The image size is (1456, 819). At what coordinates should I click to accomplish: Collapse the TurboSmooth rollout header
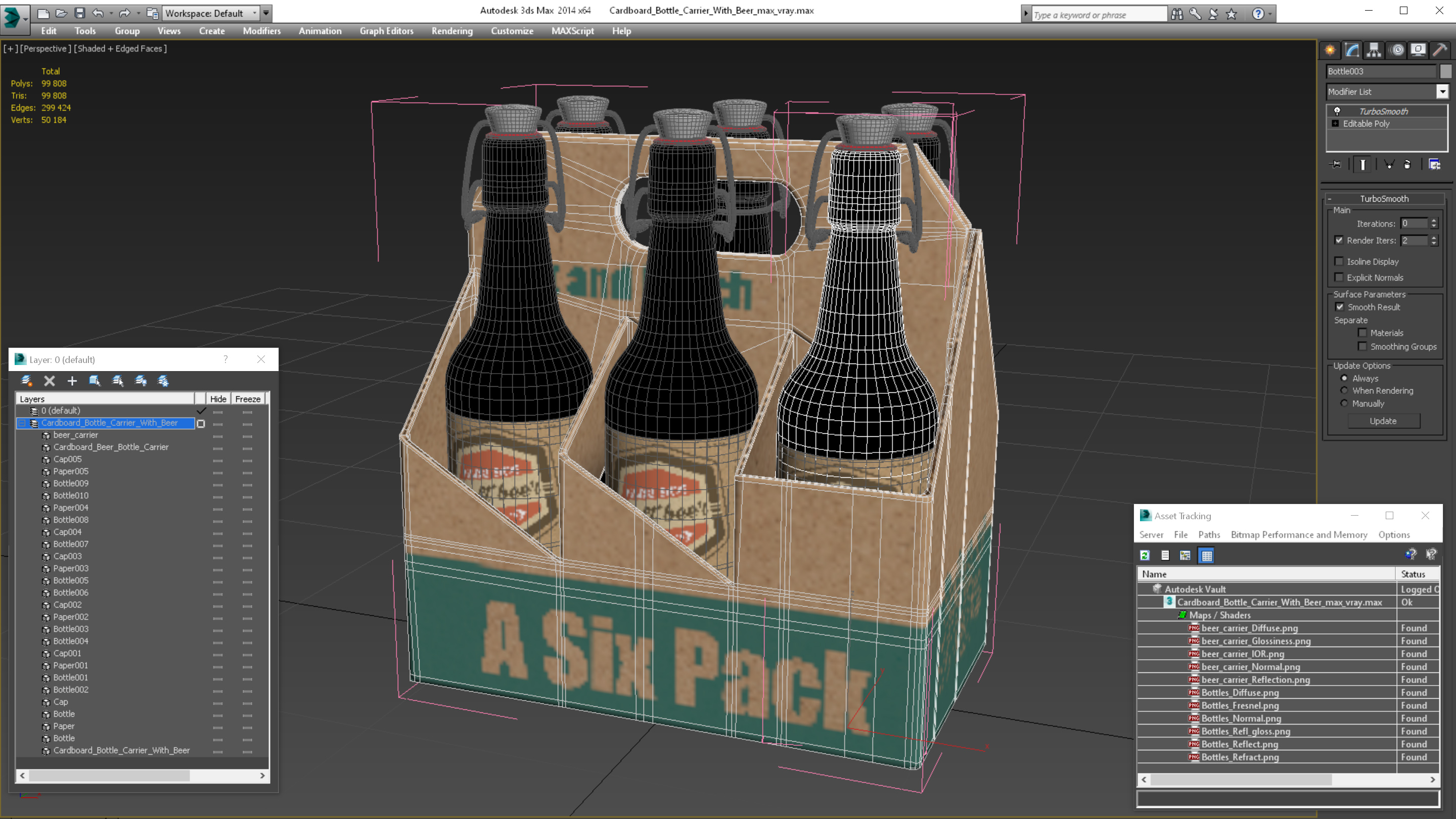click(1384, 198)
